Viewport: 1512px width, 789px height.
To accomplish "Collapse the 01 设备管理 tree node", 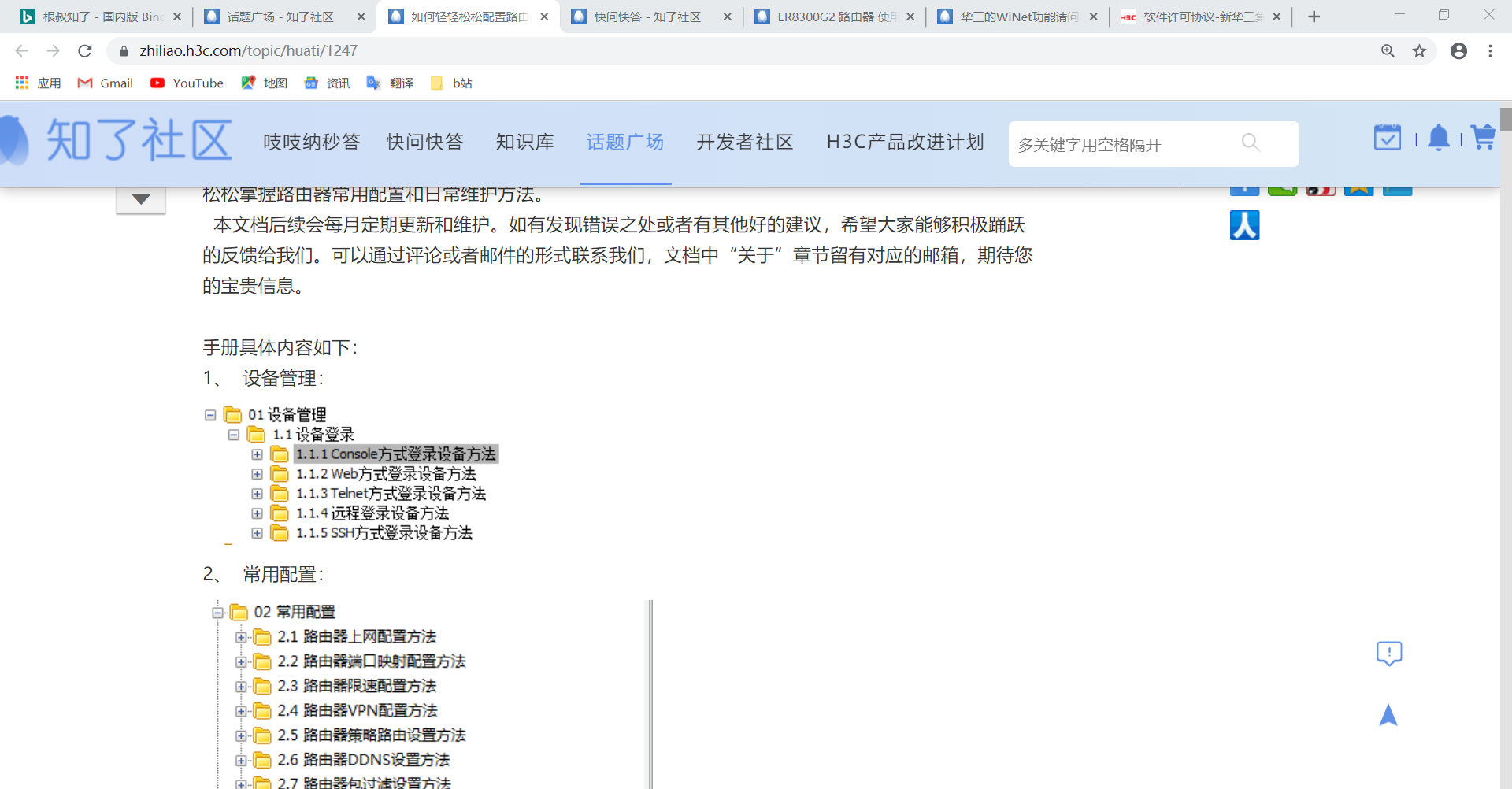I will click(x=210, y=415).
